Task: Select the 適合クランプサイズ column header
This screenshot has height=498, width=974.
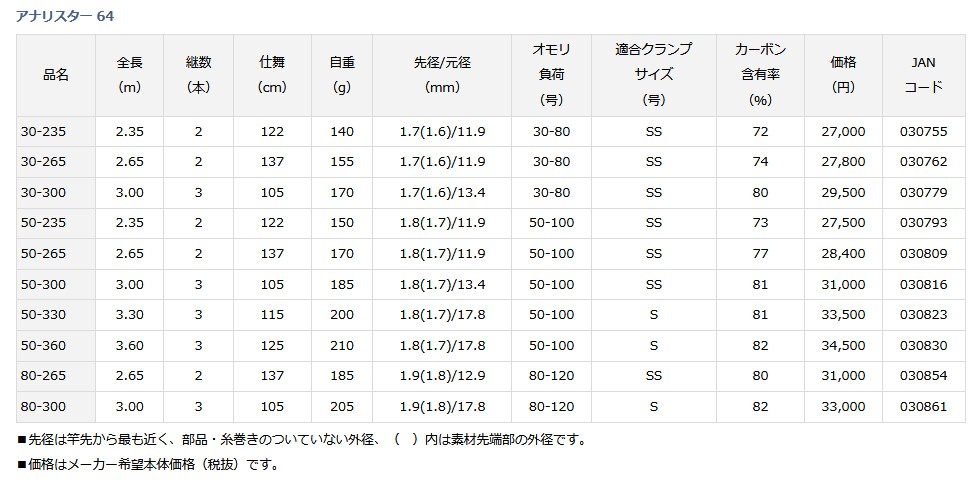Action: (x=654, y=75)
